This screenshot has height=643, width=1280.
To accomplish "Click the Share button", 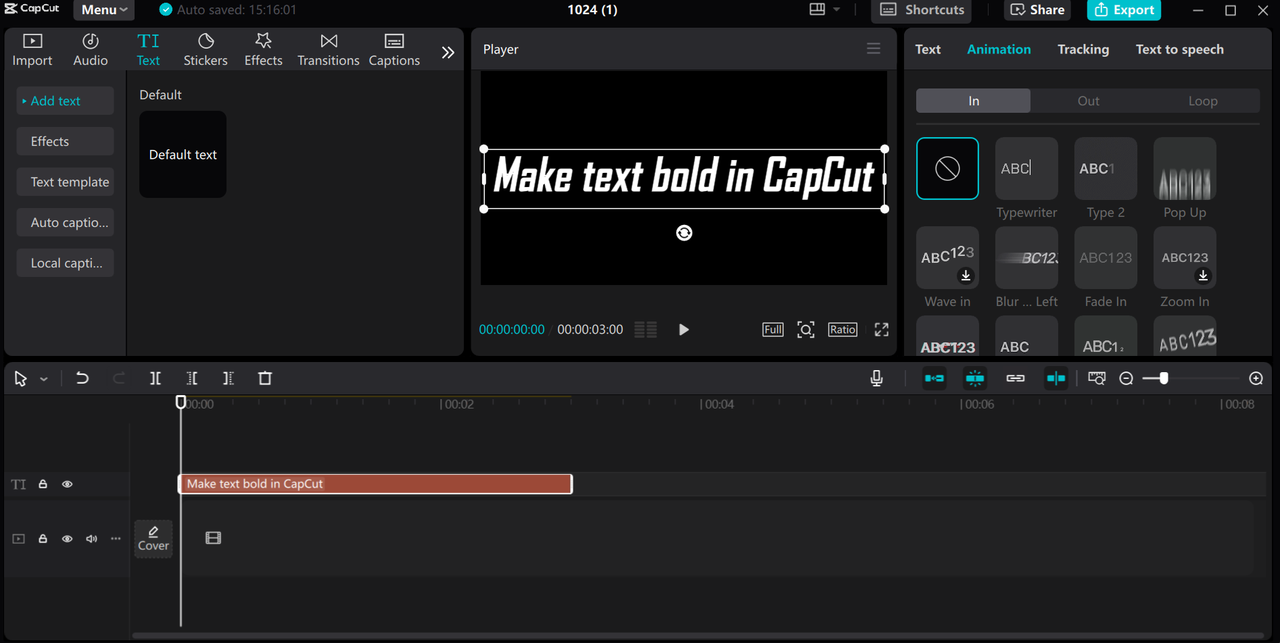I will coord(1037,10).
